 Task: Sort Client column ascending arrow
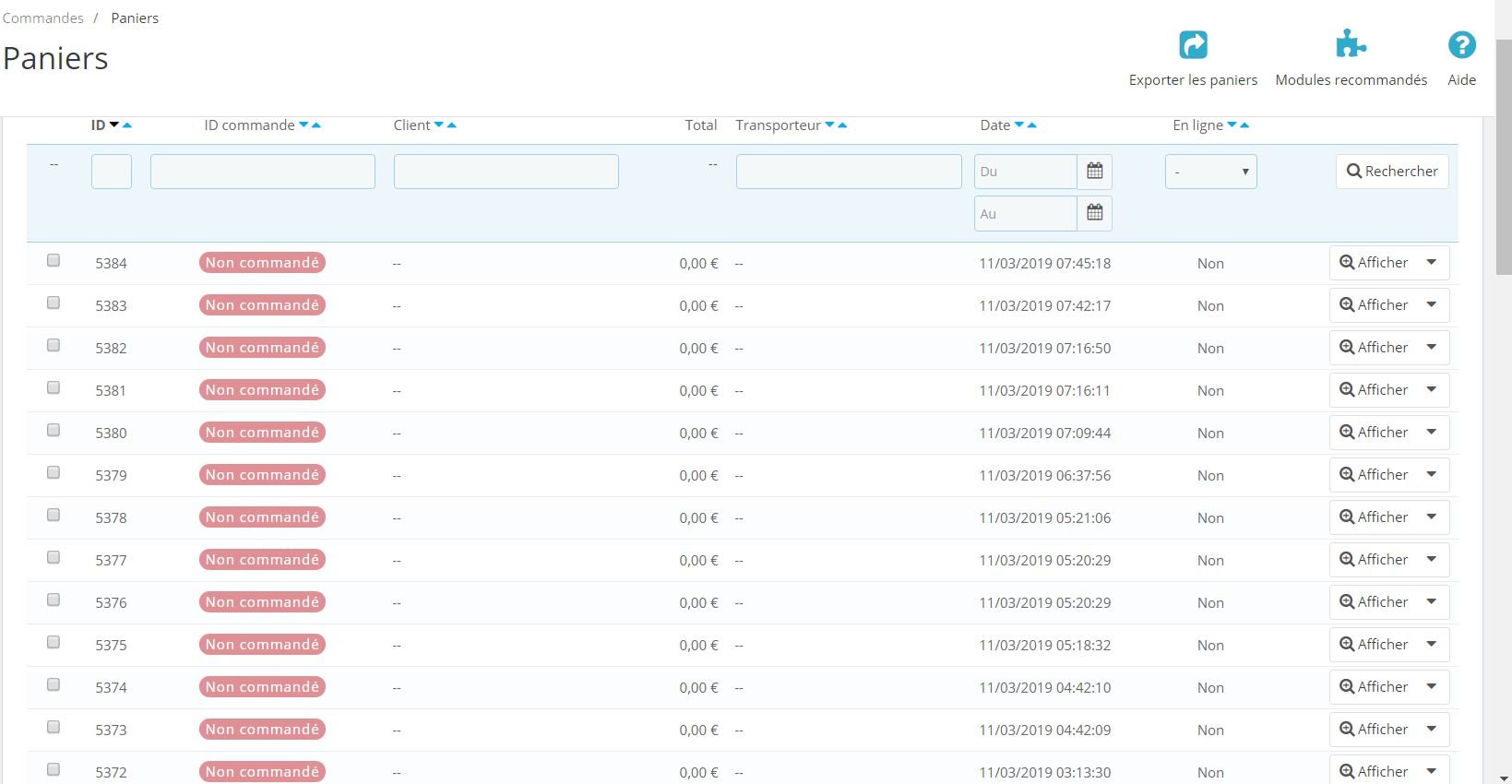[452, 125]
